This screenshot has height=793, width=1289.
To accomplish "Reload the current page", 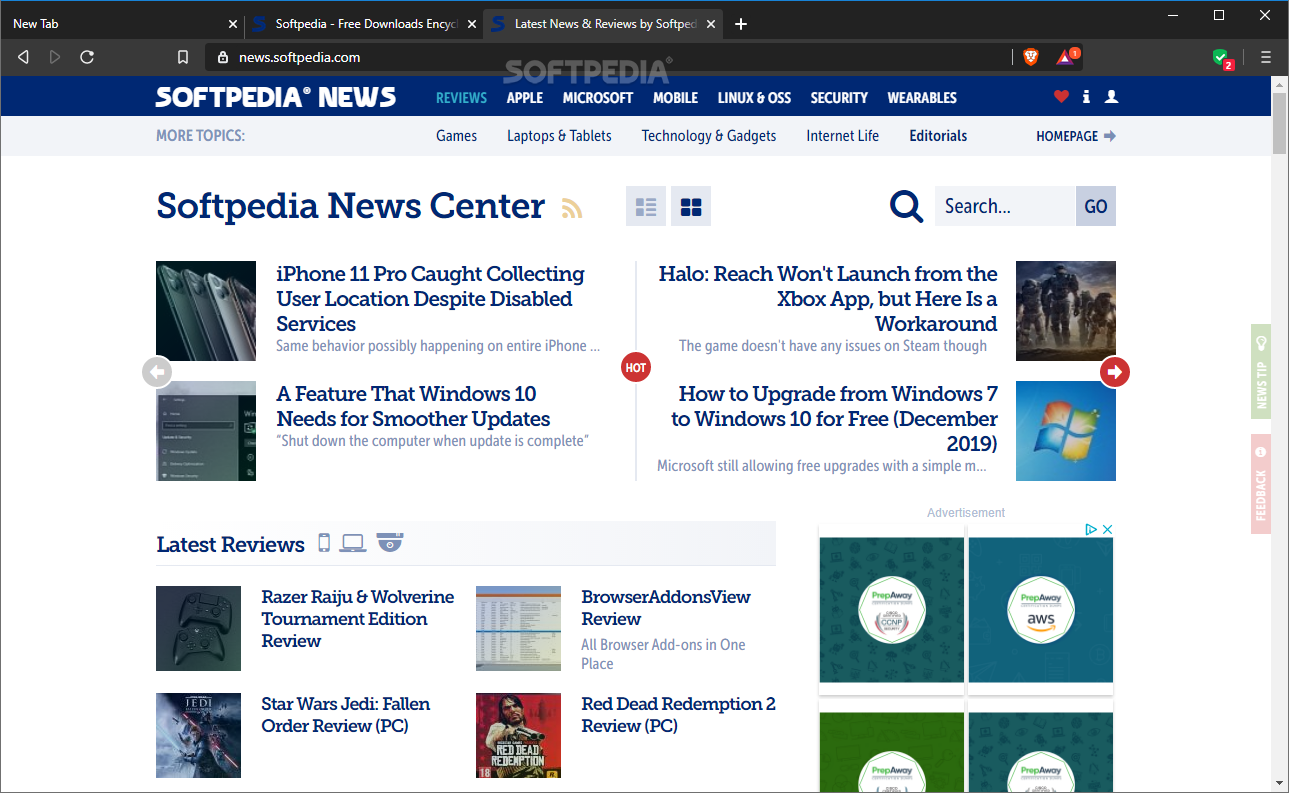I will 87,57.
